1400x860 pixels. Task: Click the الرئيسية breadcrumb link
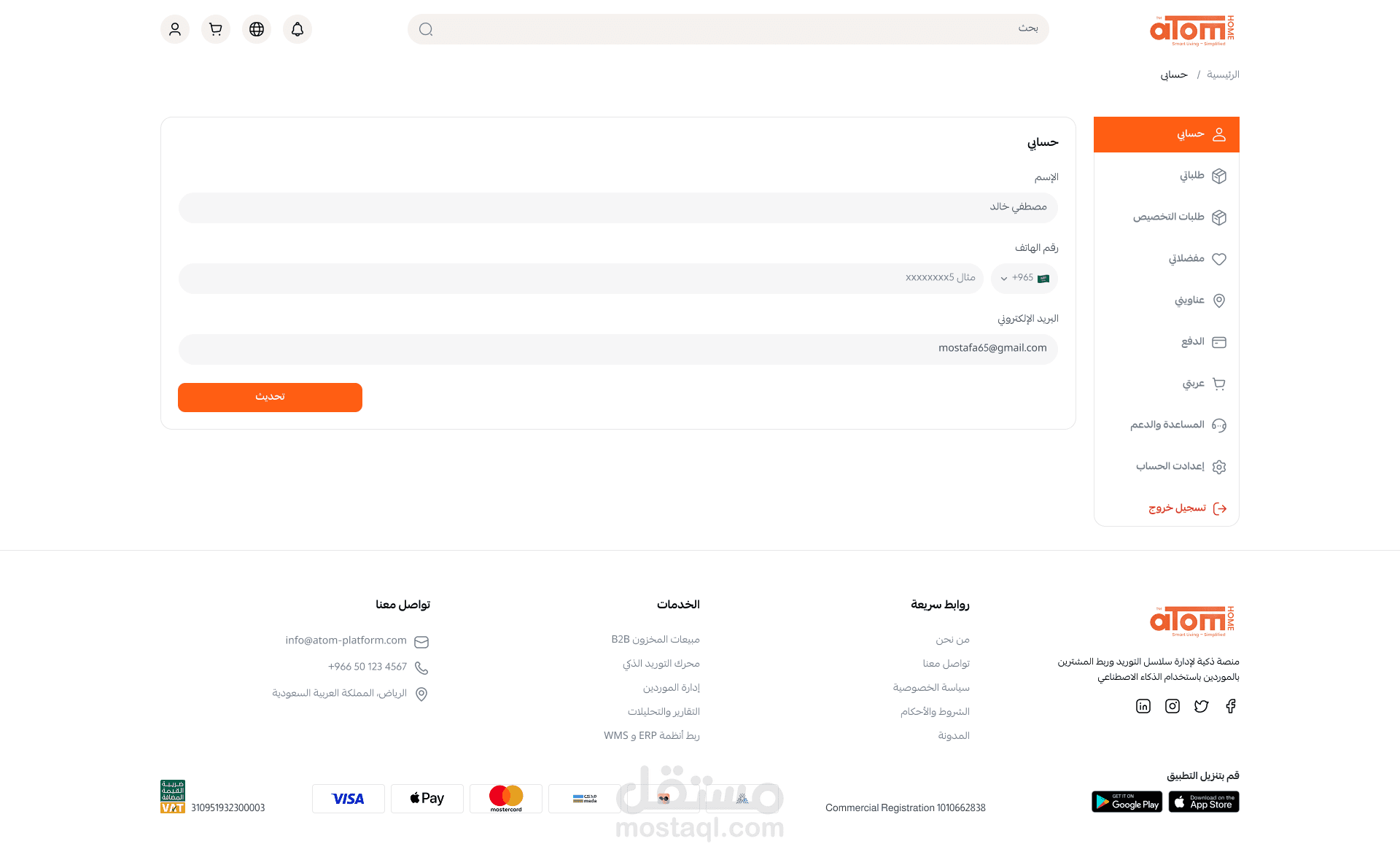[1223, 75]
